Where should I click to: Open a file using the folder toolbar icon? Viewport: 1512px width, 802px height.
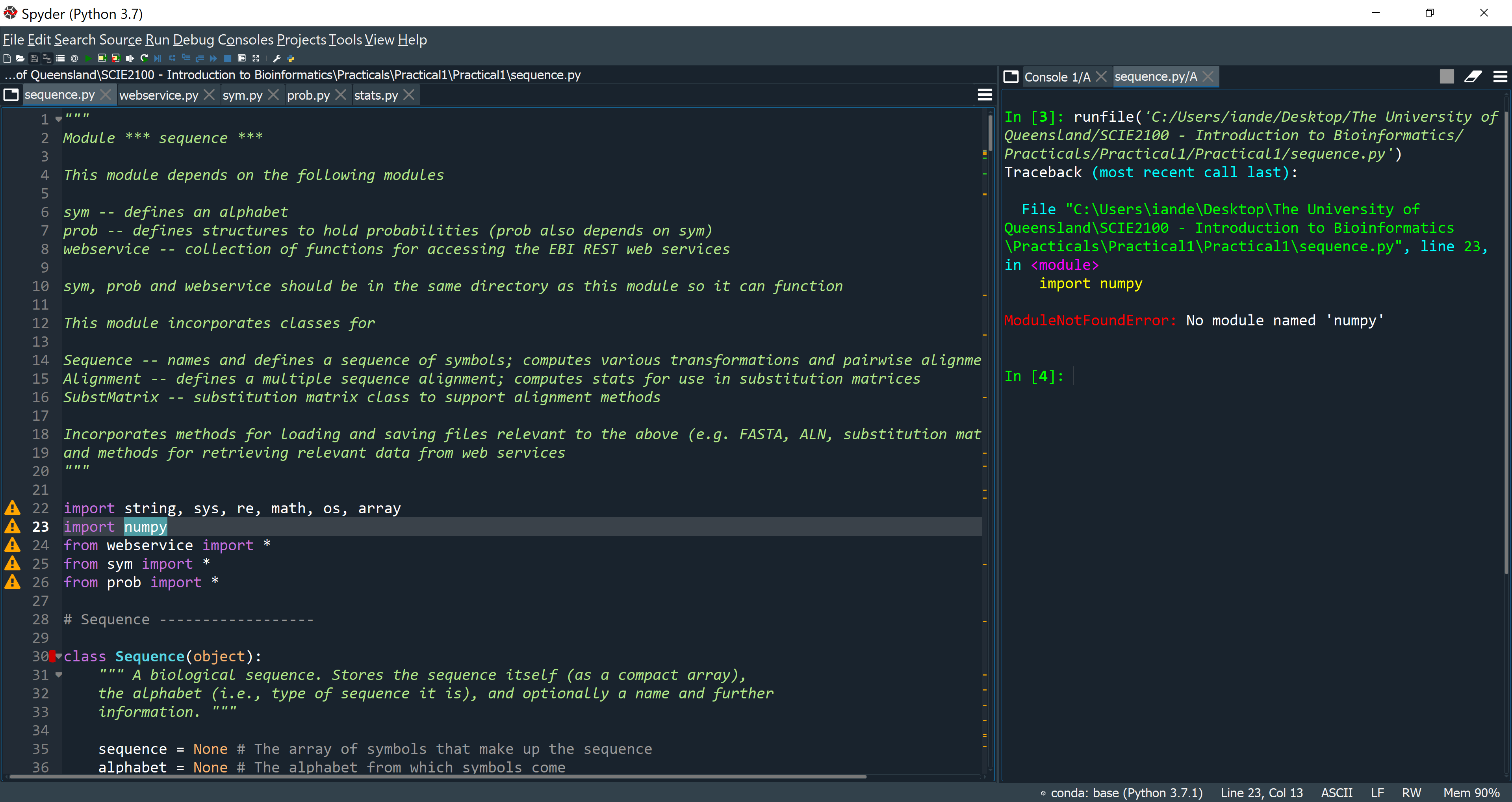pos(20,58)
